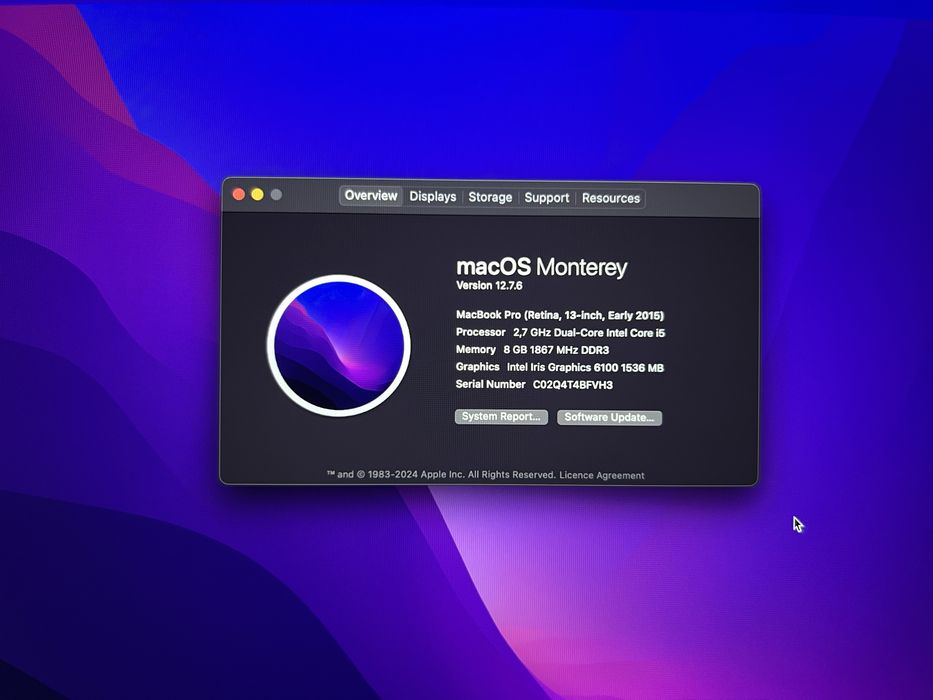
Task: Click the 2,7 GHz Dual-Core processor text
Action: tap(589, 333)
